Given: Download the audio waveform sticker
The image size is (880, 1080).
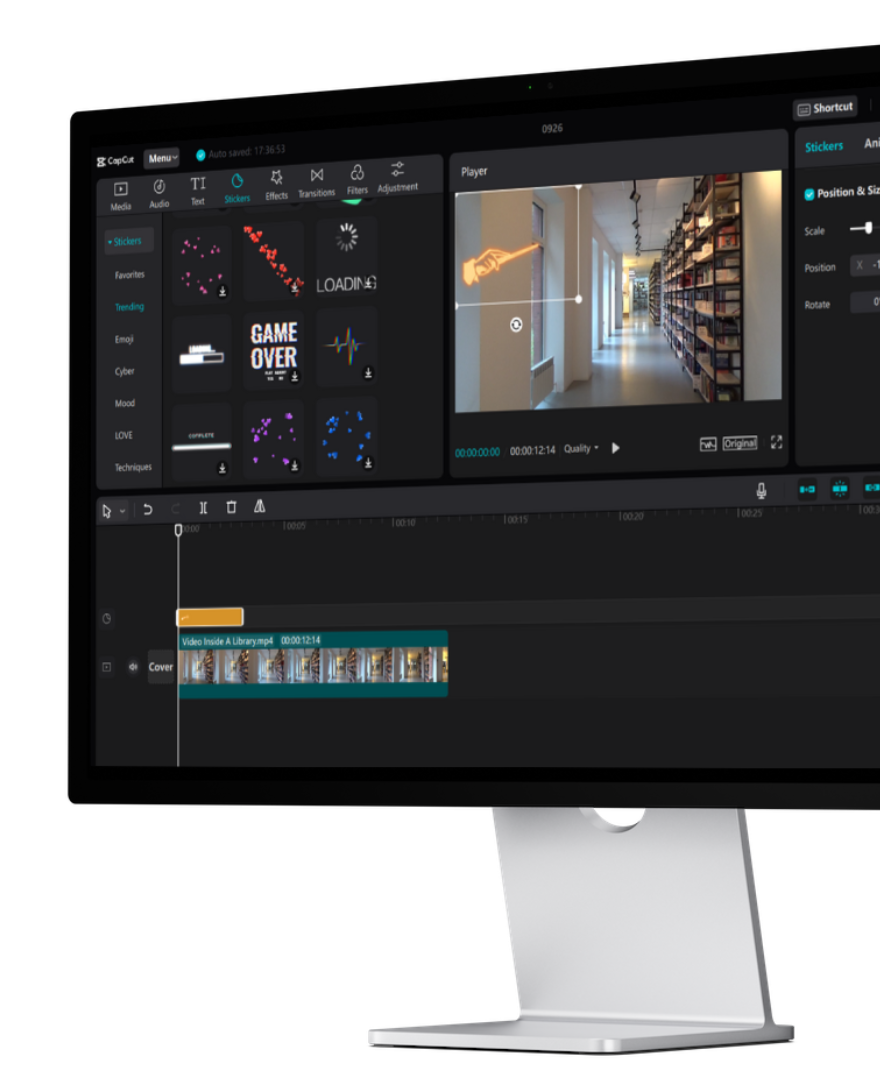Looking at the screenshot, I should click(368, 373).
